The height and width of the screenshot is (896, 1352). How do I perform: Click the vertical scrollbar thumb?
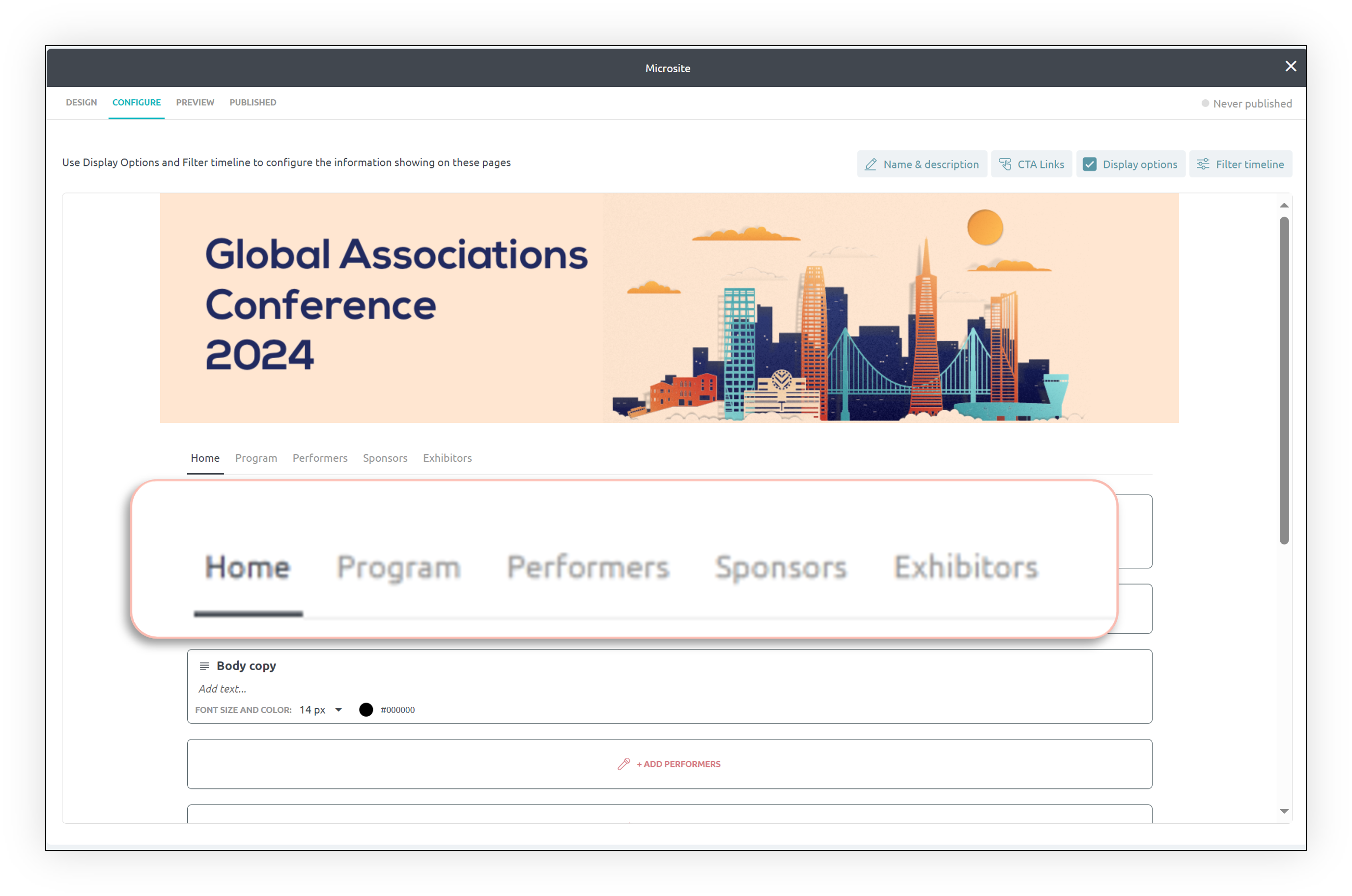point(1283,381)
